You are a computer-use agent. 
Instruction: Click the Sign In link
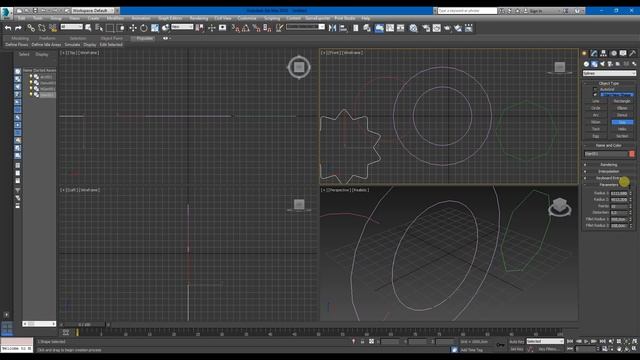pos(536,11)
